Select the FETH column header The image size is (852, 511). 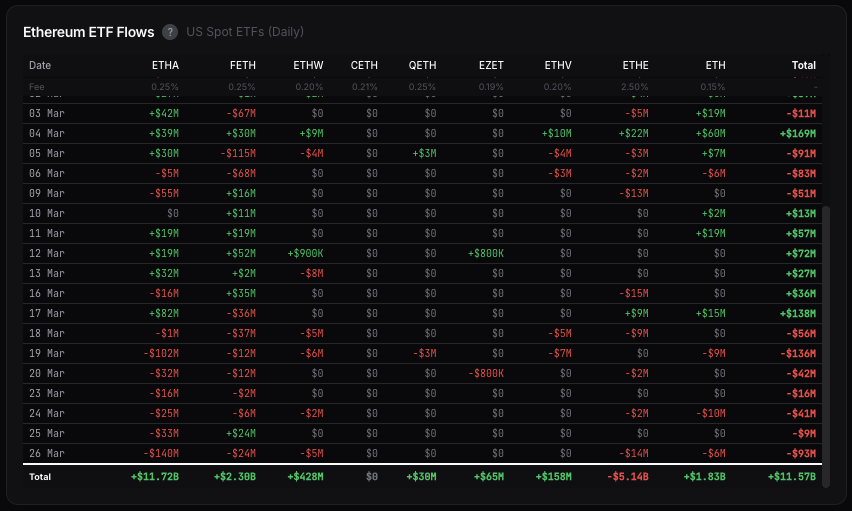(x=243, y=65)
